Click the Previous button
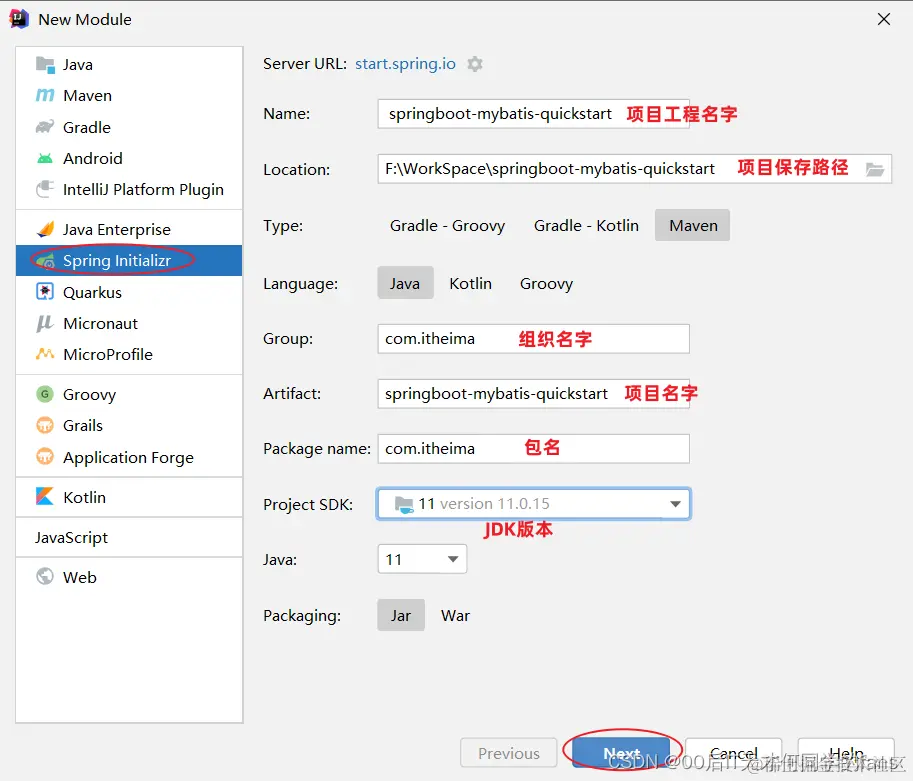913x781 pixels. (509, 753)
